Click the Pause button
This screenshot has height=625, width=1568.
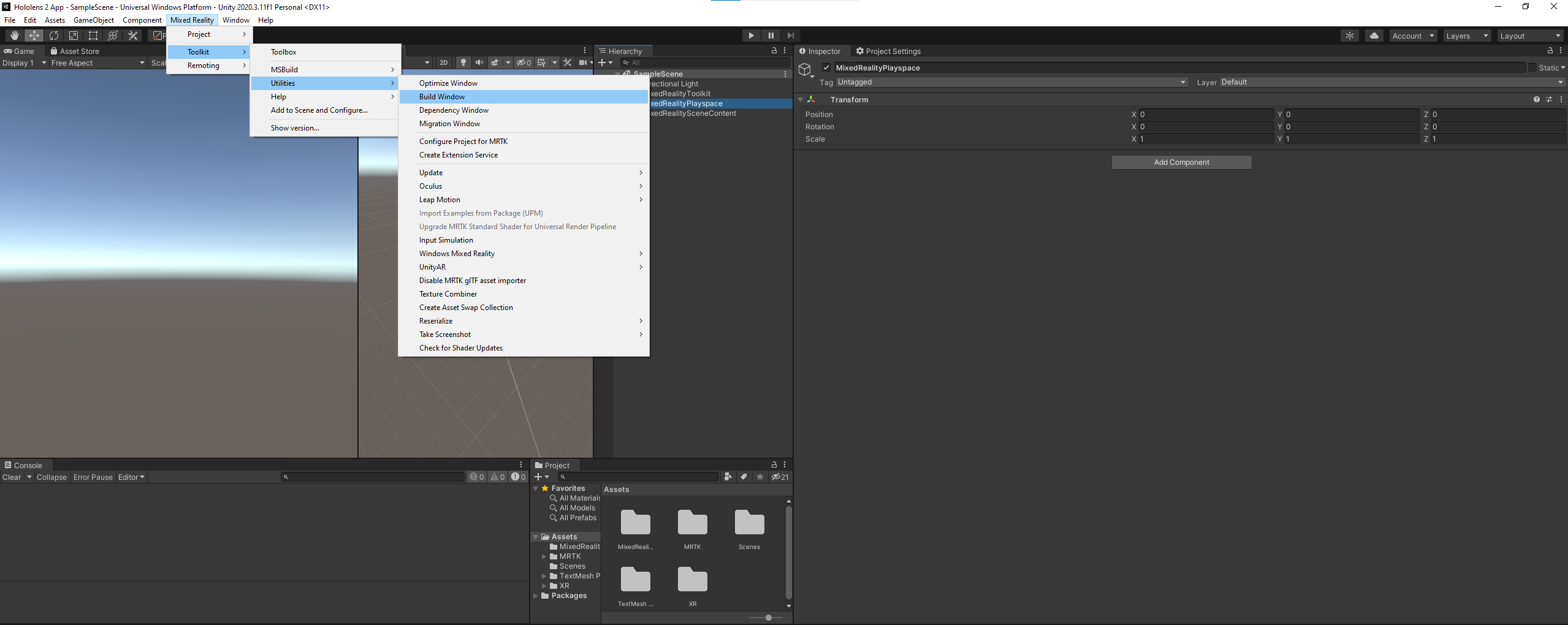coord(771,36)
